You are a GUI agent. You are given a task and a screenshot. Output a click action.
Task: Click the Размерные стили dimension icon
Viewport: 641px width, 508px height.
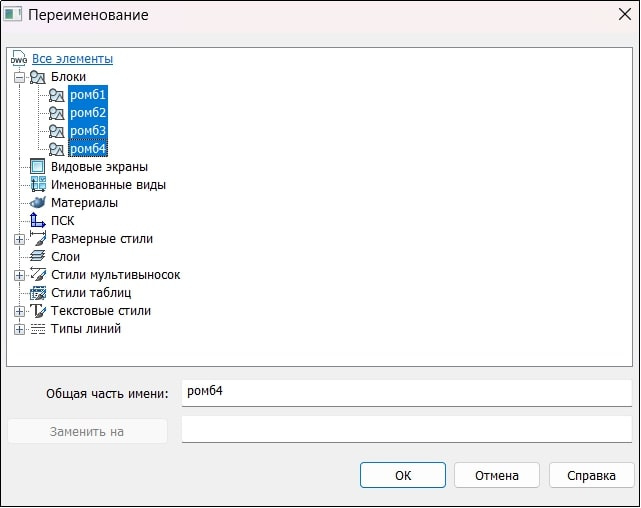pos(38,238)
